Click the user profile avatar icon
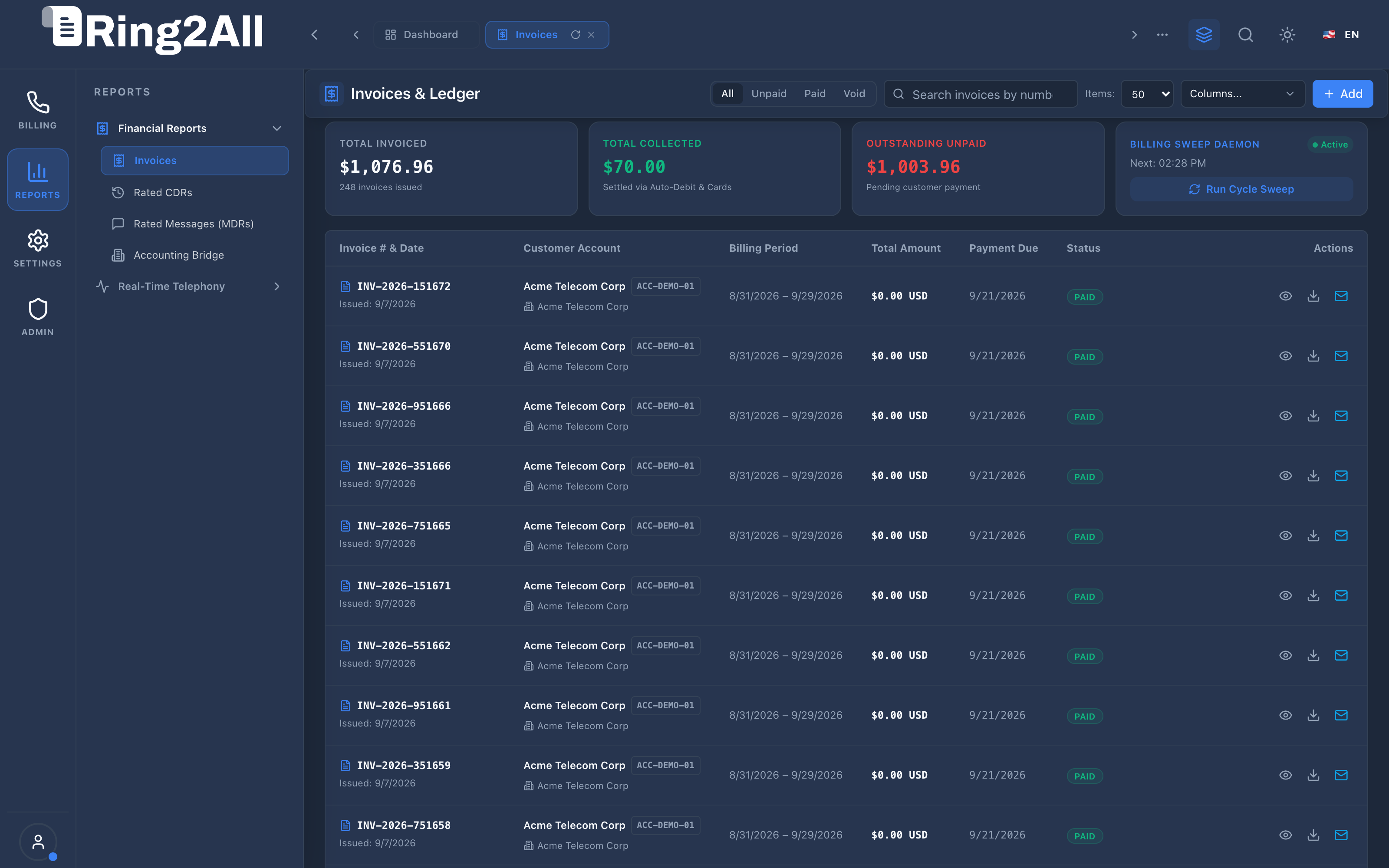1389x868 pixels. 38,842
